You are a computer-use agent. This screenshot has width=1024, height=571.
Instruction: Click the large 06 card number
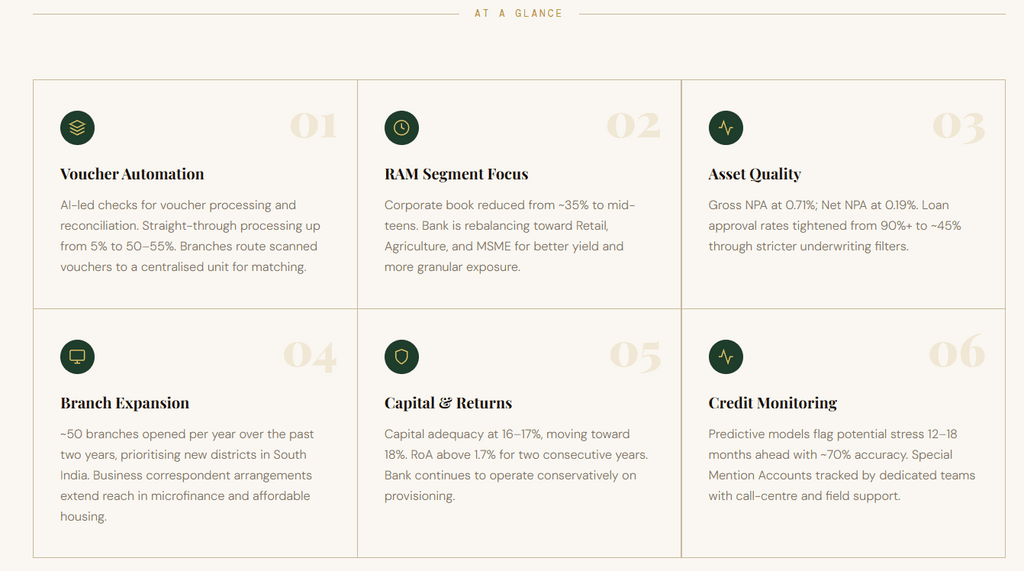[x=957, y=353]
